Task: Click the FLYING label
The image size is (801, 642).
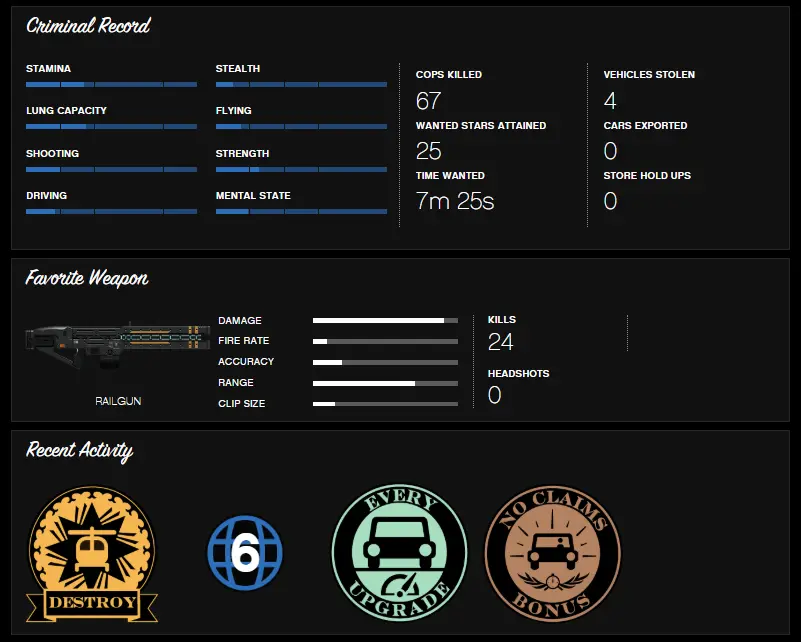Action: click(x=233, y=110)
